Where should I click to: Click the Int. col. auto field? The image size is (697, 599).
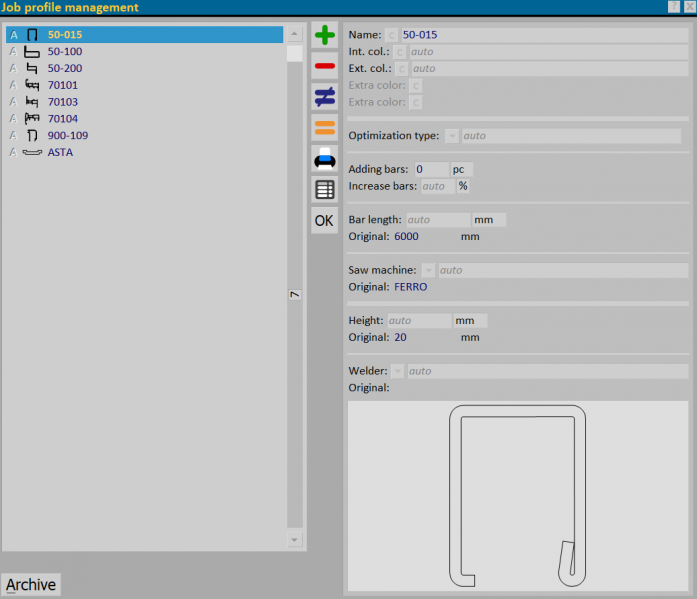coord(549,52)
